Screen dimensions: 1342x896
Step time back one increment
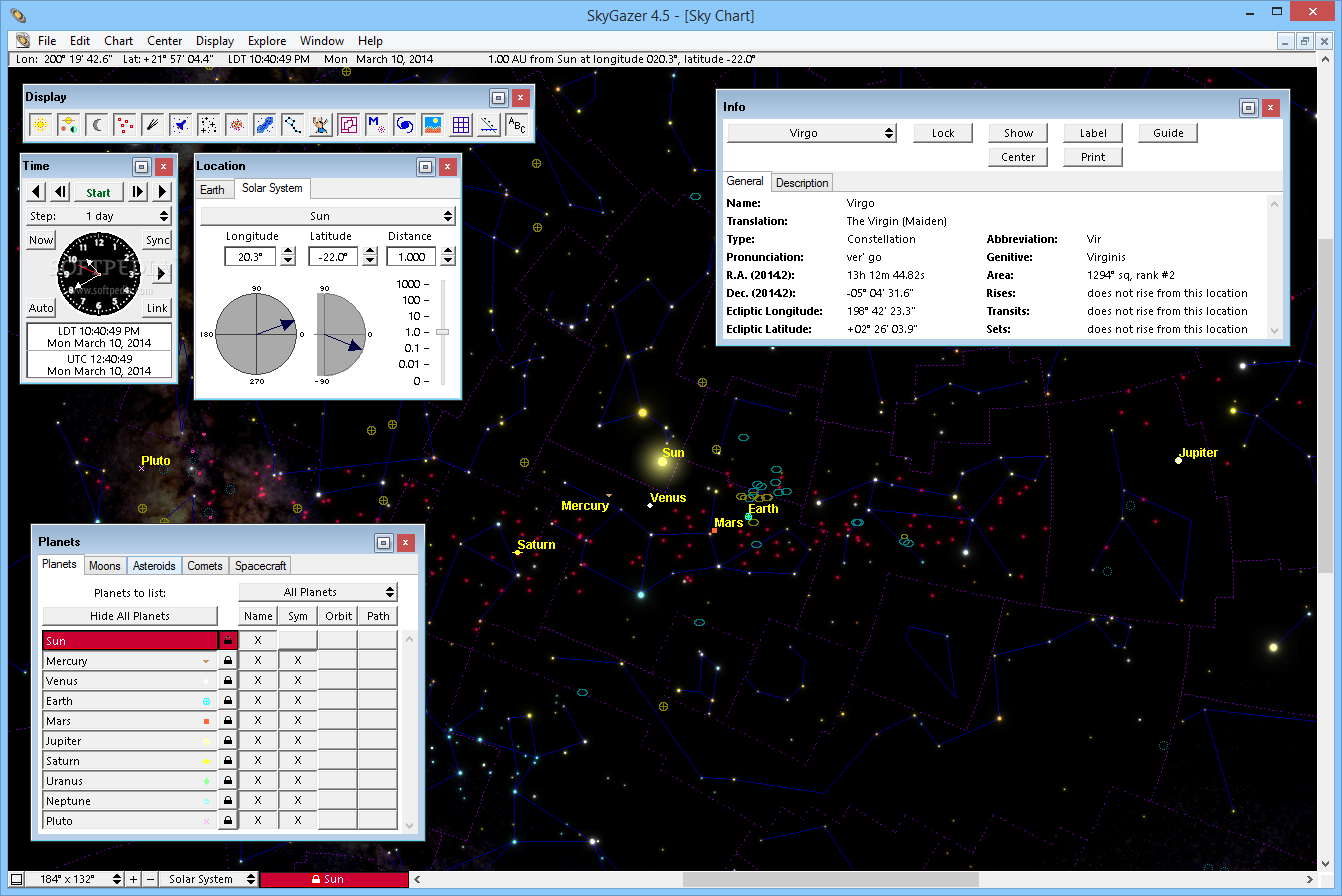pos(60,192)
